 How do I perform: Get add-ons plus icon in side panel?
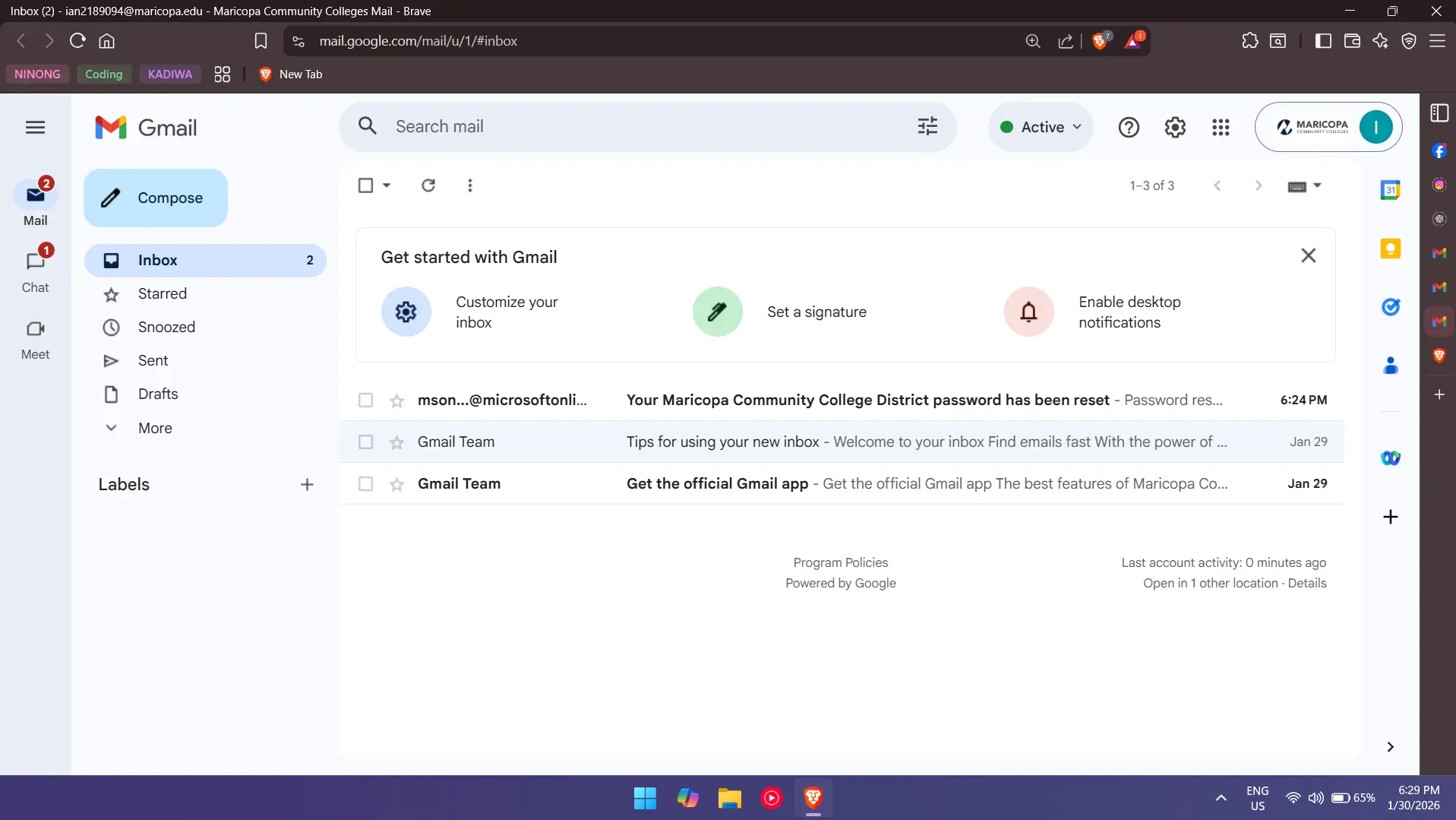(1391, 517)
